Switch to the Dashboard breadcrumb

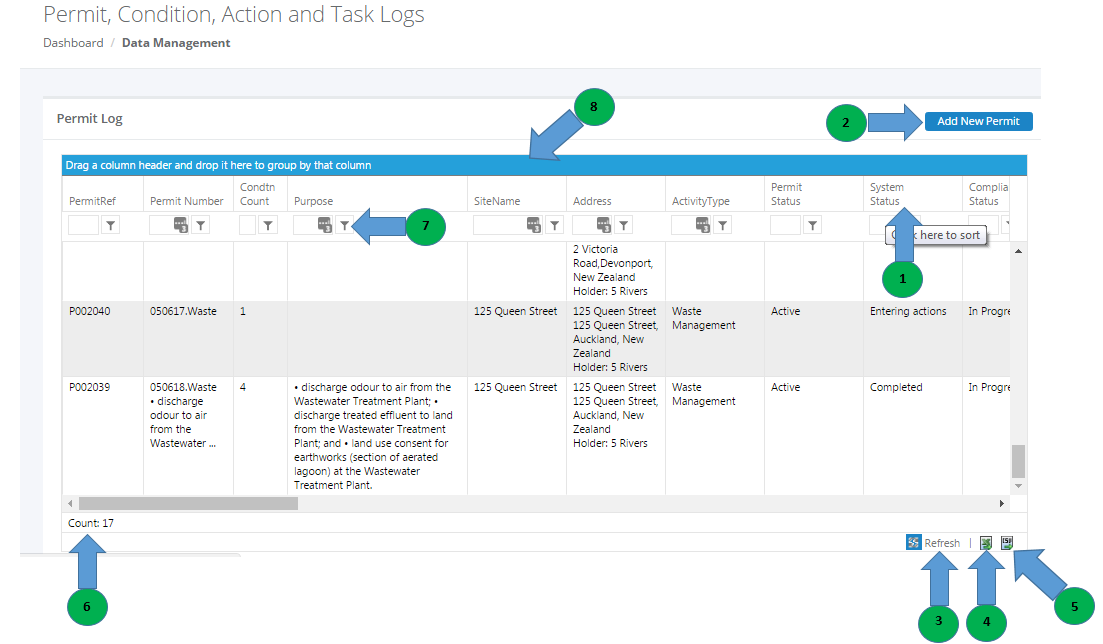tap(73, 43)
